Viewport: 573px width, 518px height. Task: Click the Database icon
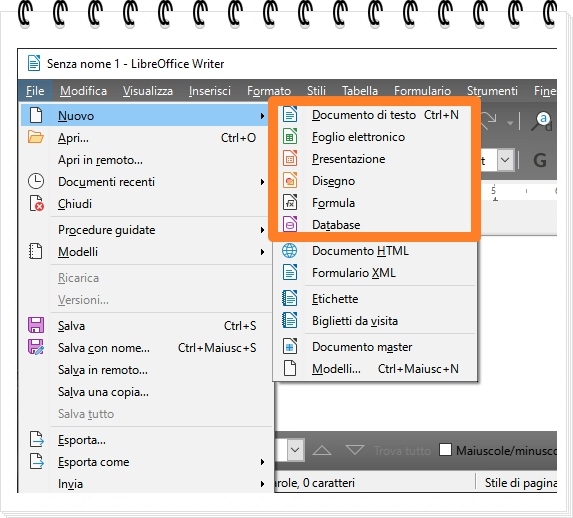coord(290,224)
